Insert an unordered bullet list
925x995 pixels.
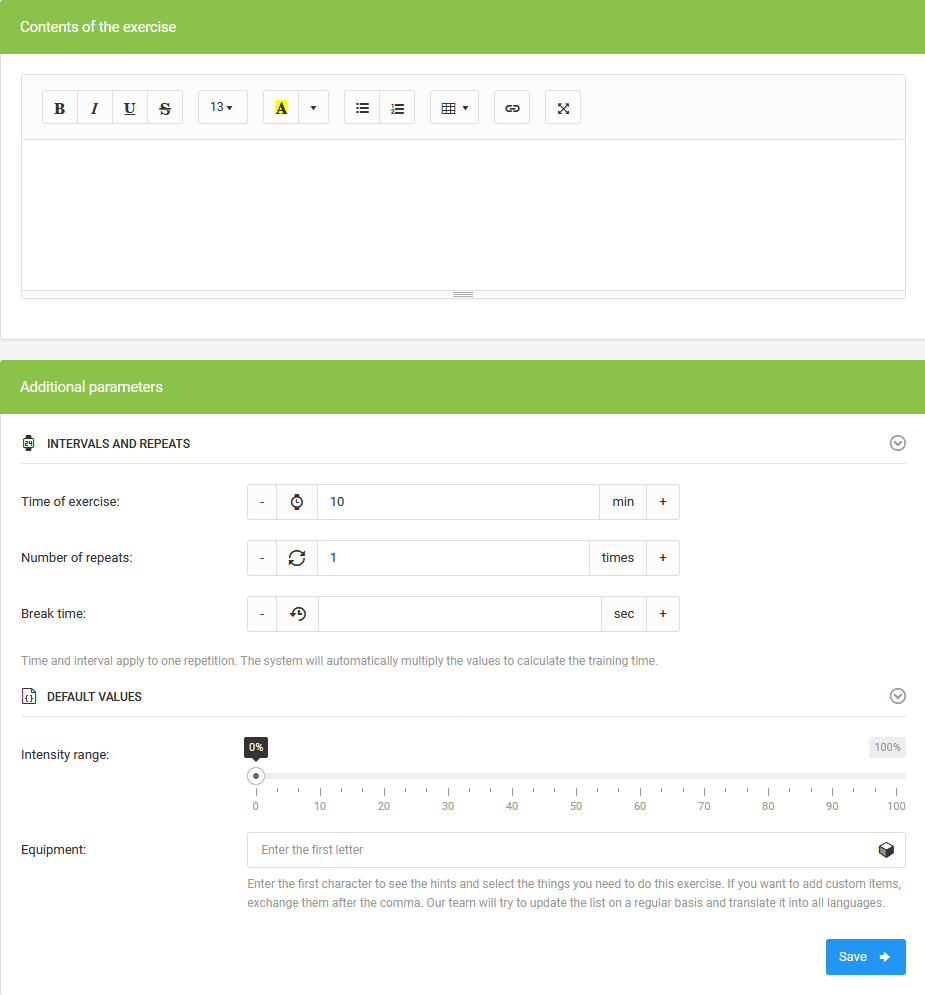pyautogui.click(x=362, y=108)
